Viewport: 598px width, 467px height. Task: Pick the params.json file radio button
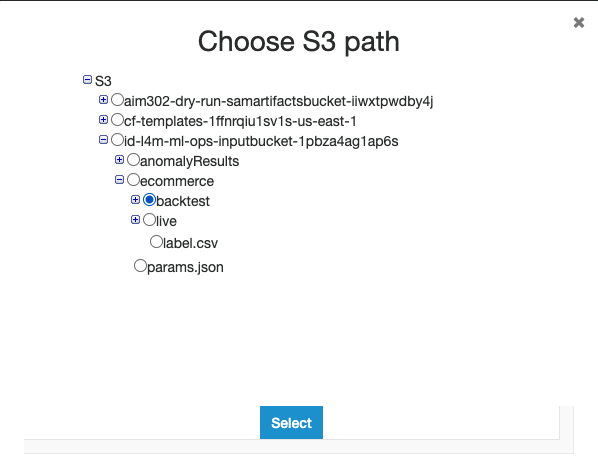point(140,265)
